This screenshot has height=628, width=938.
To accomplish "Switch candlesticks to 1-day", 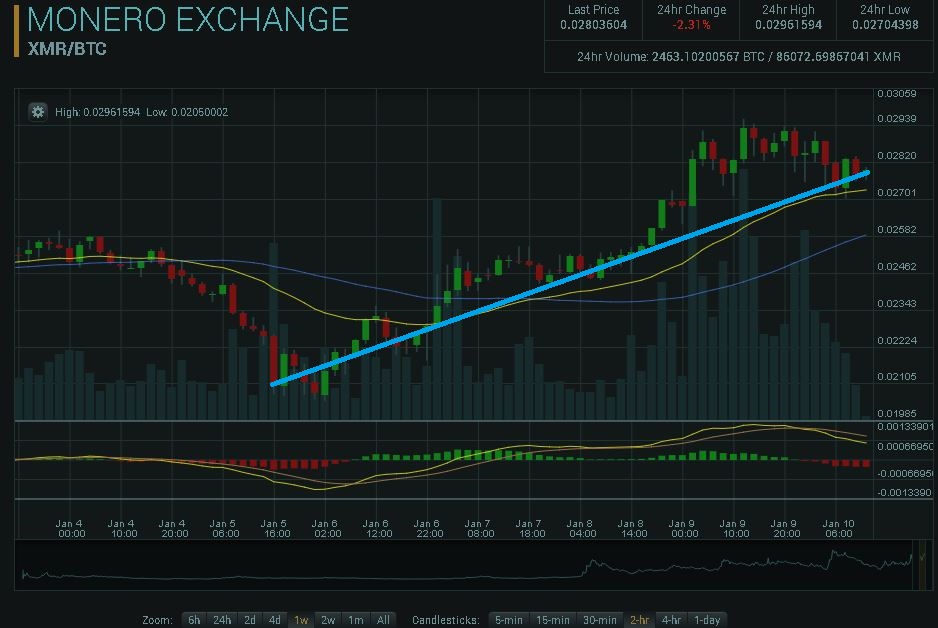I will tap(706, 620).
